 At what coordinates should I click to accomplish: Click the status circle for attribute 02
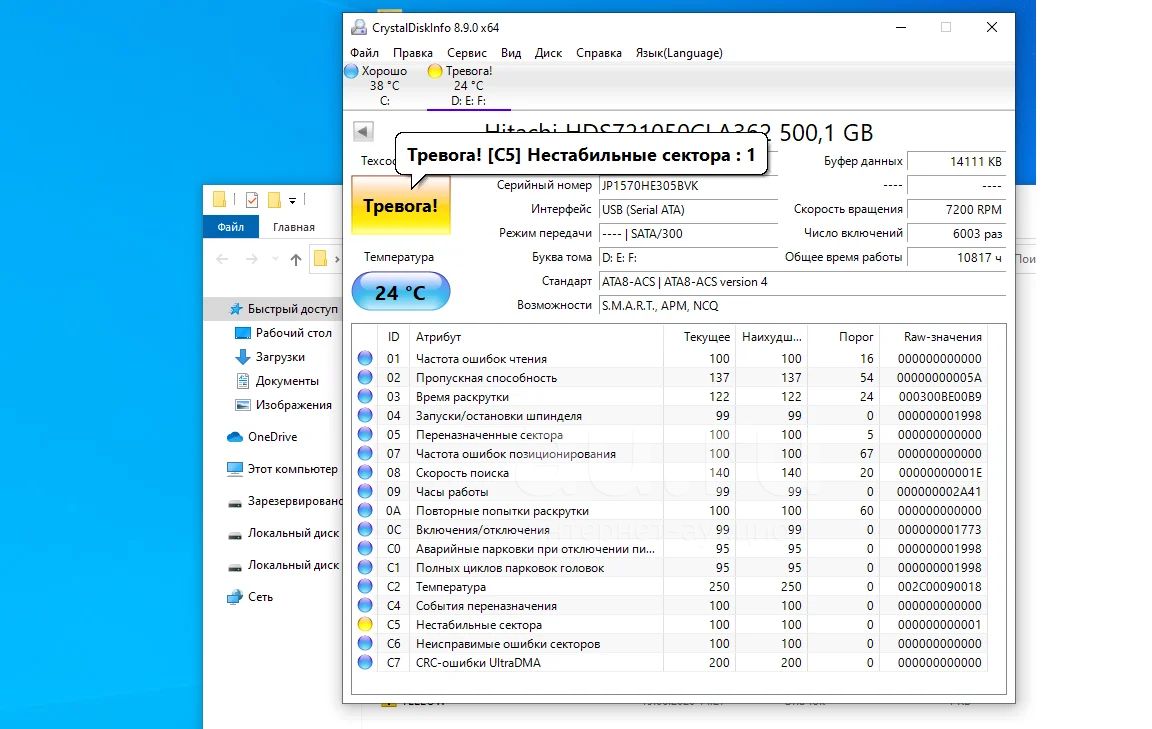pyautogui.click(x=365, y=378)
